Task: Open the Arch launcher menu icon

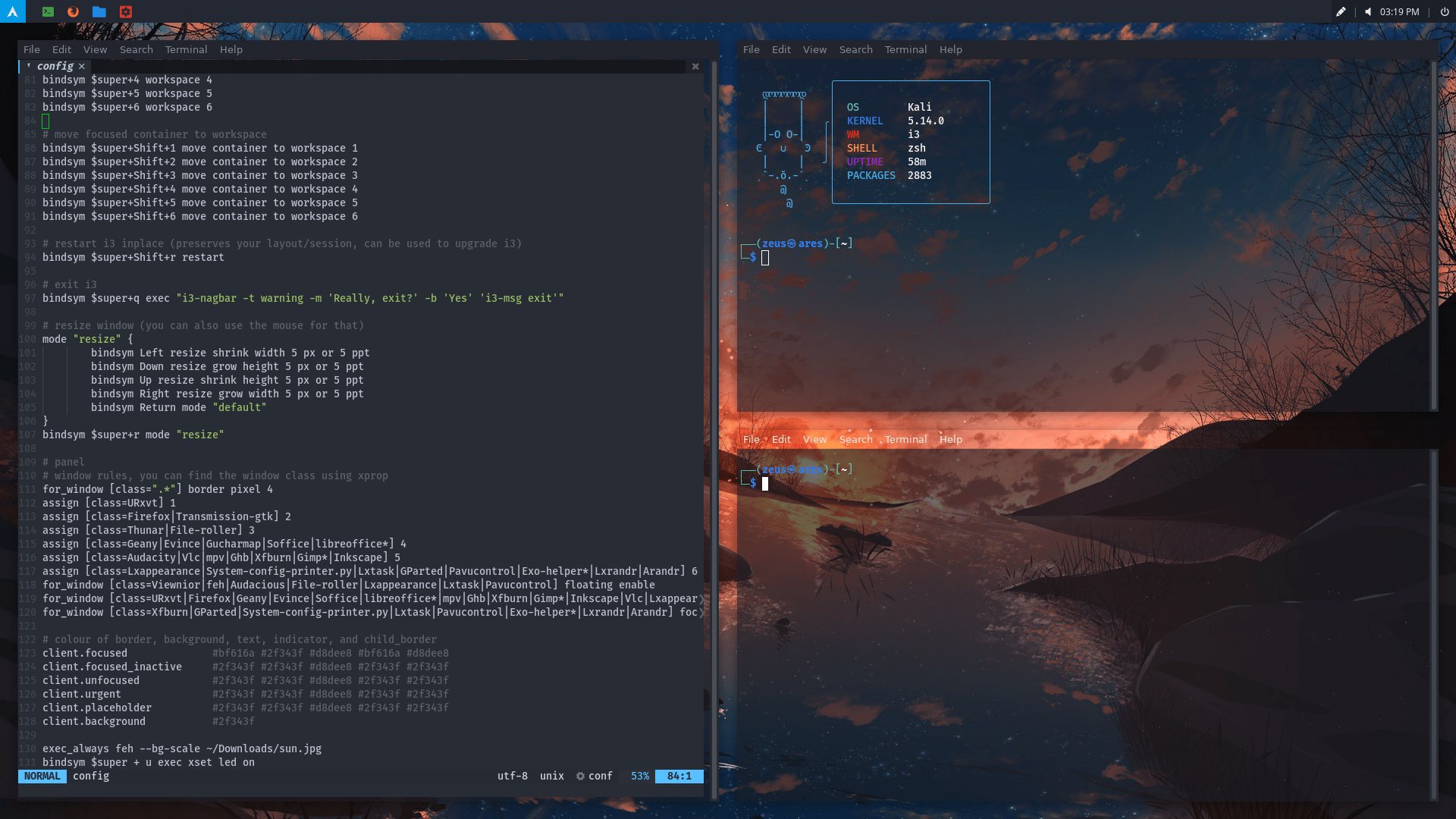Action: pyautogui.click(x=12, y=11)
